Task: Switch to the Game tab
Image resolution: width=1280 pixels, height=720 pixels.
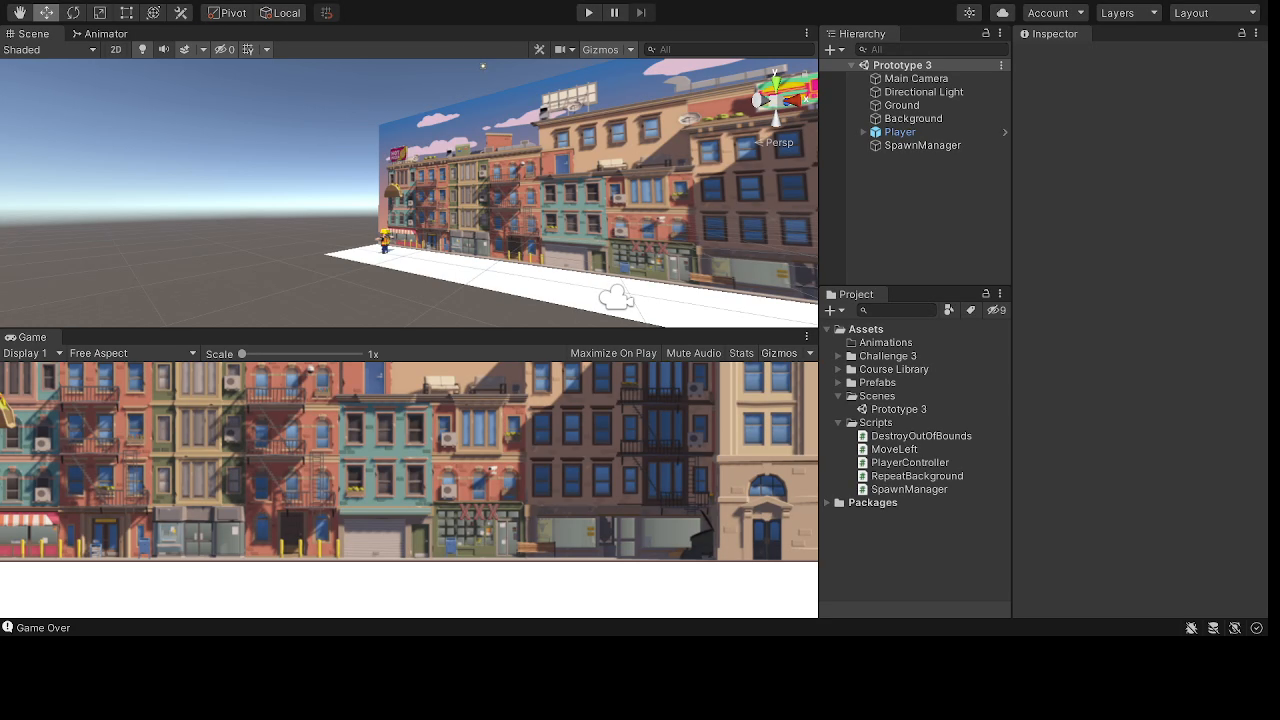Action: [27, 337]
